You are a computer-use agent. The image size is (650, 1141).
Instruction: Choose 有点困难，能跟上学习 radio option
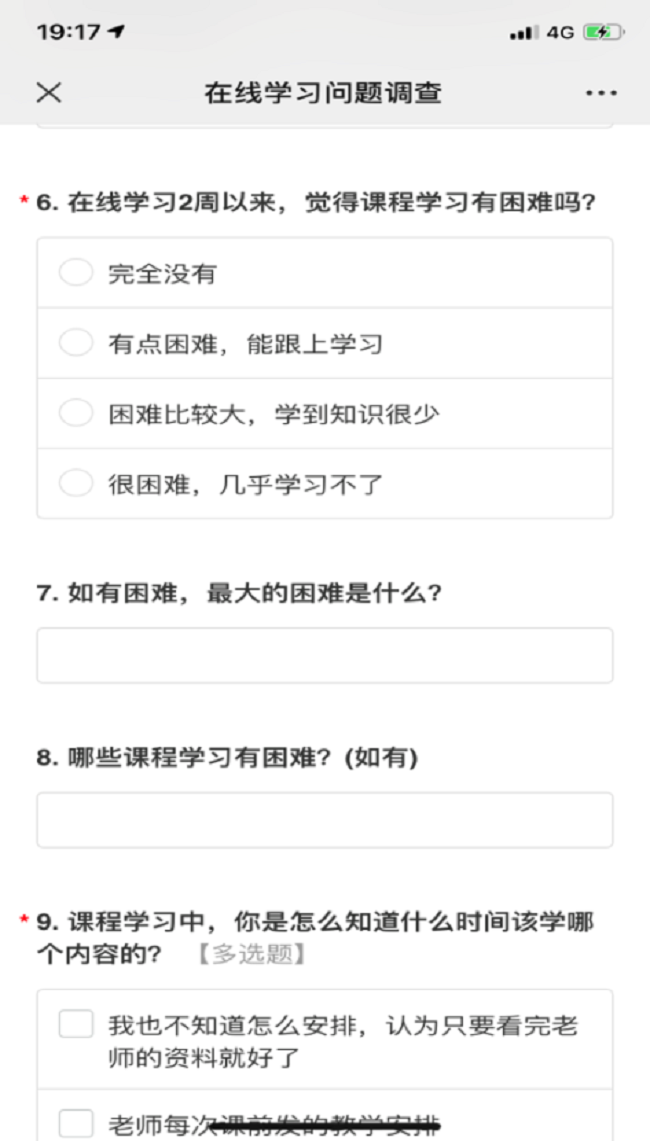click(x=76, y=343)
